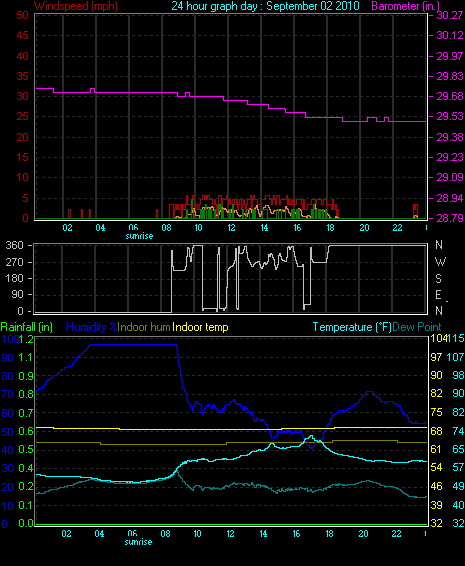Click the Indoor temp legend label
This screenshot has width=465, height=566.
(x=200, y=327)
